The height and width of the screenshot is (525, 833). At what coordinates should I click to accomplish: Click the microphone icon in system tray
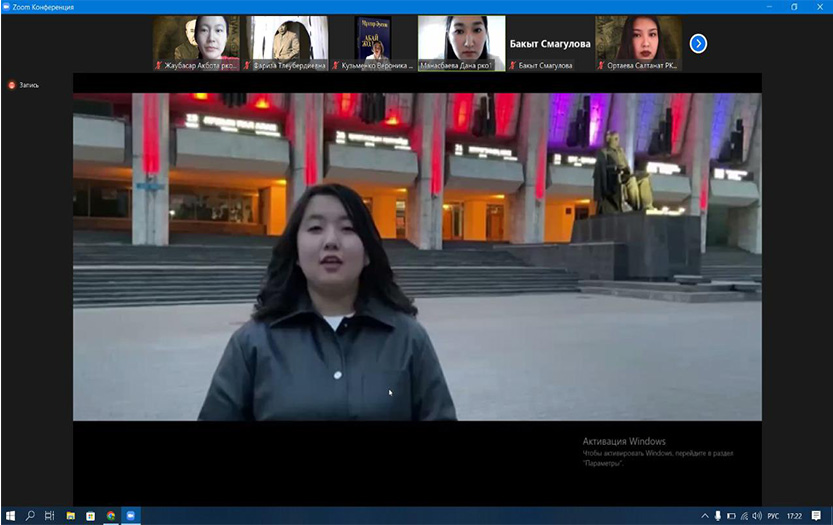click(718, 516)
